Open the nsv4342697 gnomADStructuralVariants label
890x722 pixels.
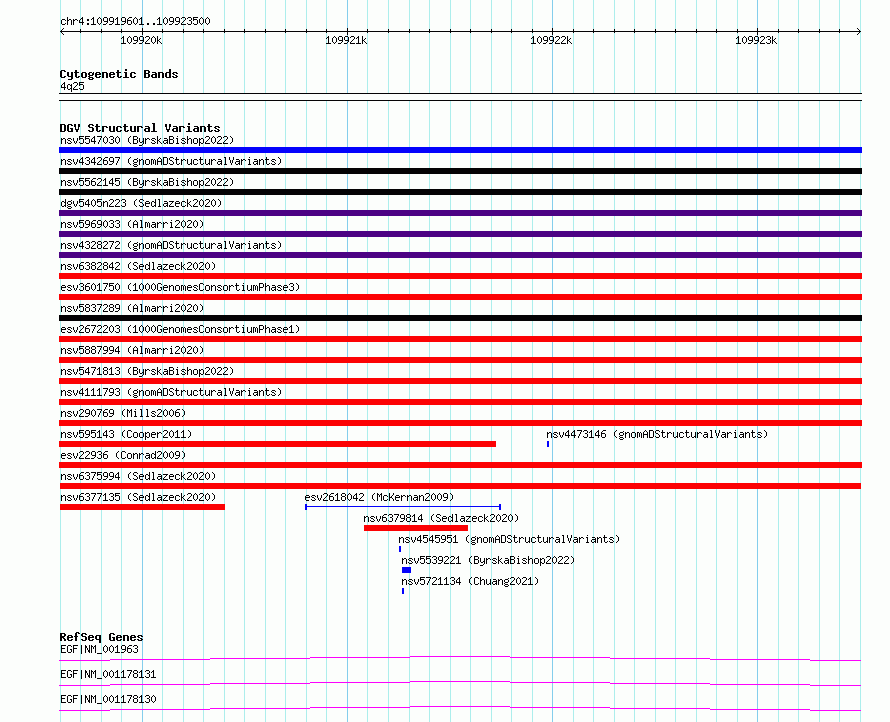(171, 161)
